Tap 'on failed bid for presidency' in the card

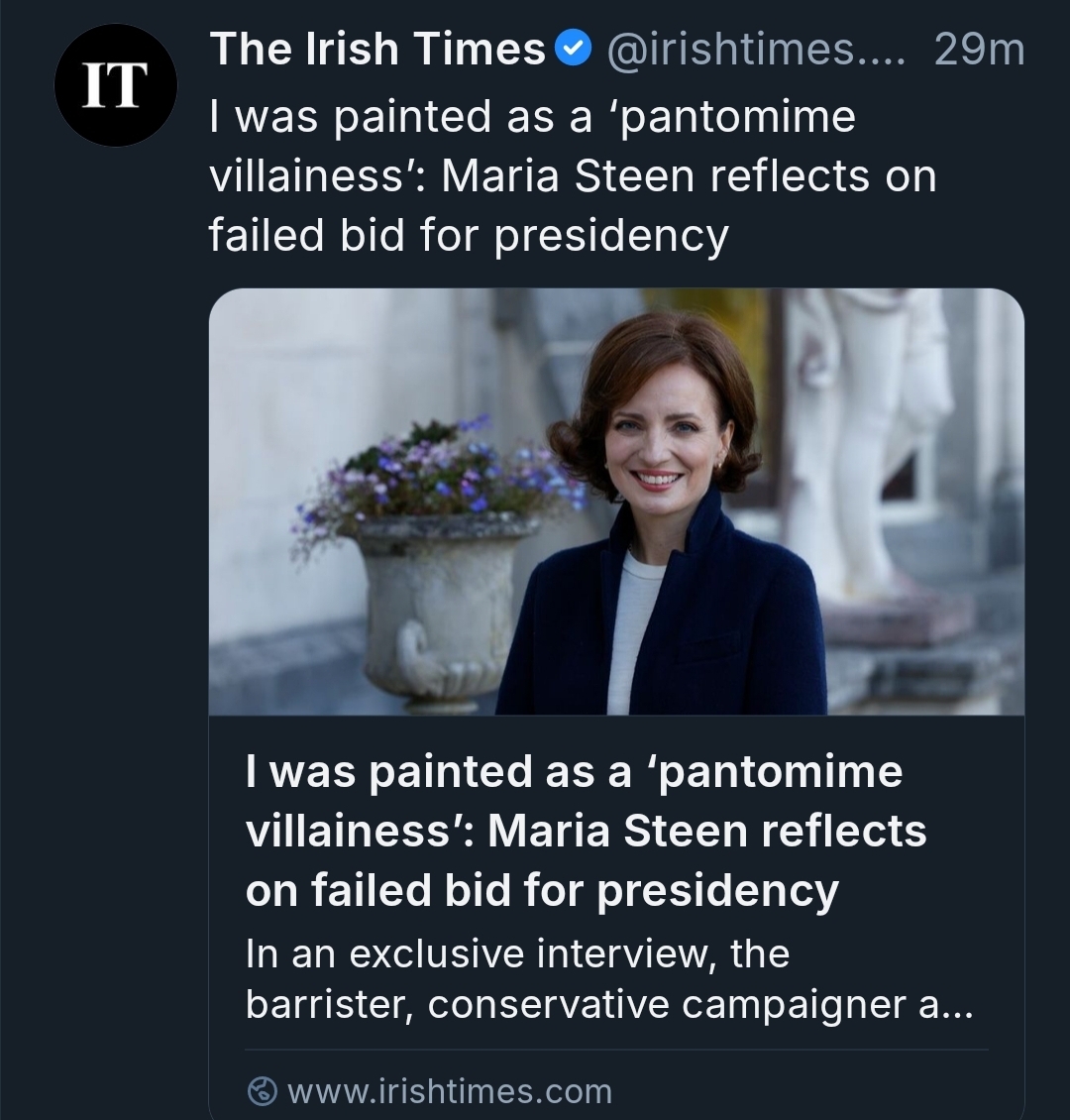(x=541, y=889)
